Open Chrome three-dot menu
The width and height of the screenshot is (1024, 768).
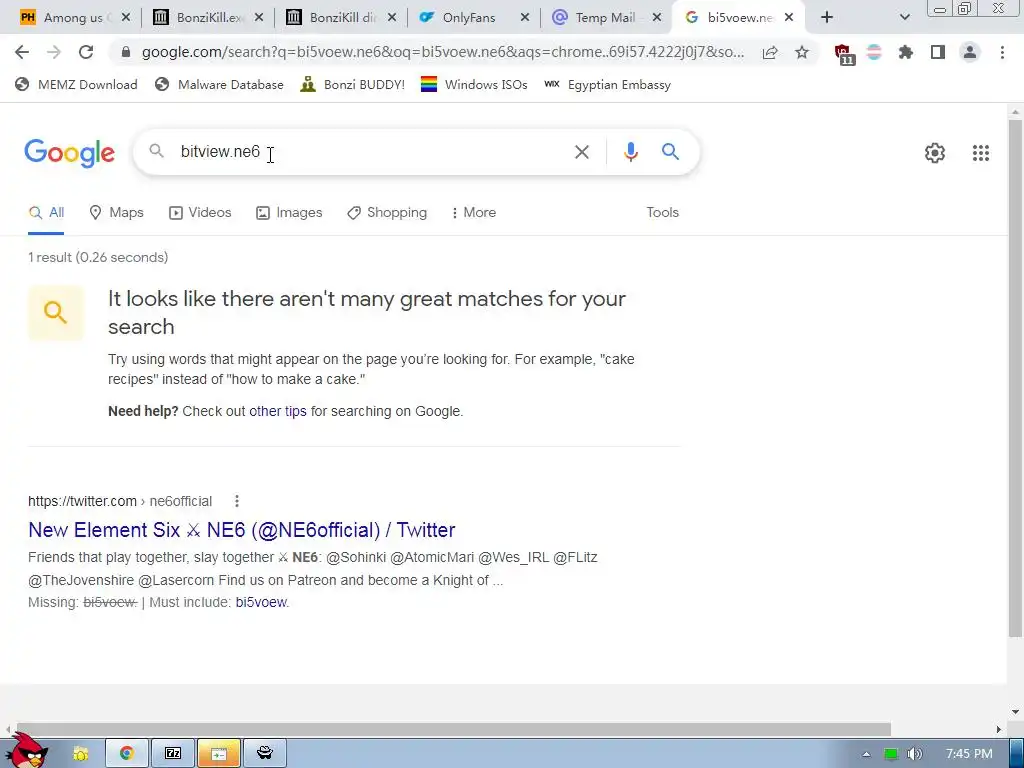point(1002,52)
